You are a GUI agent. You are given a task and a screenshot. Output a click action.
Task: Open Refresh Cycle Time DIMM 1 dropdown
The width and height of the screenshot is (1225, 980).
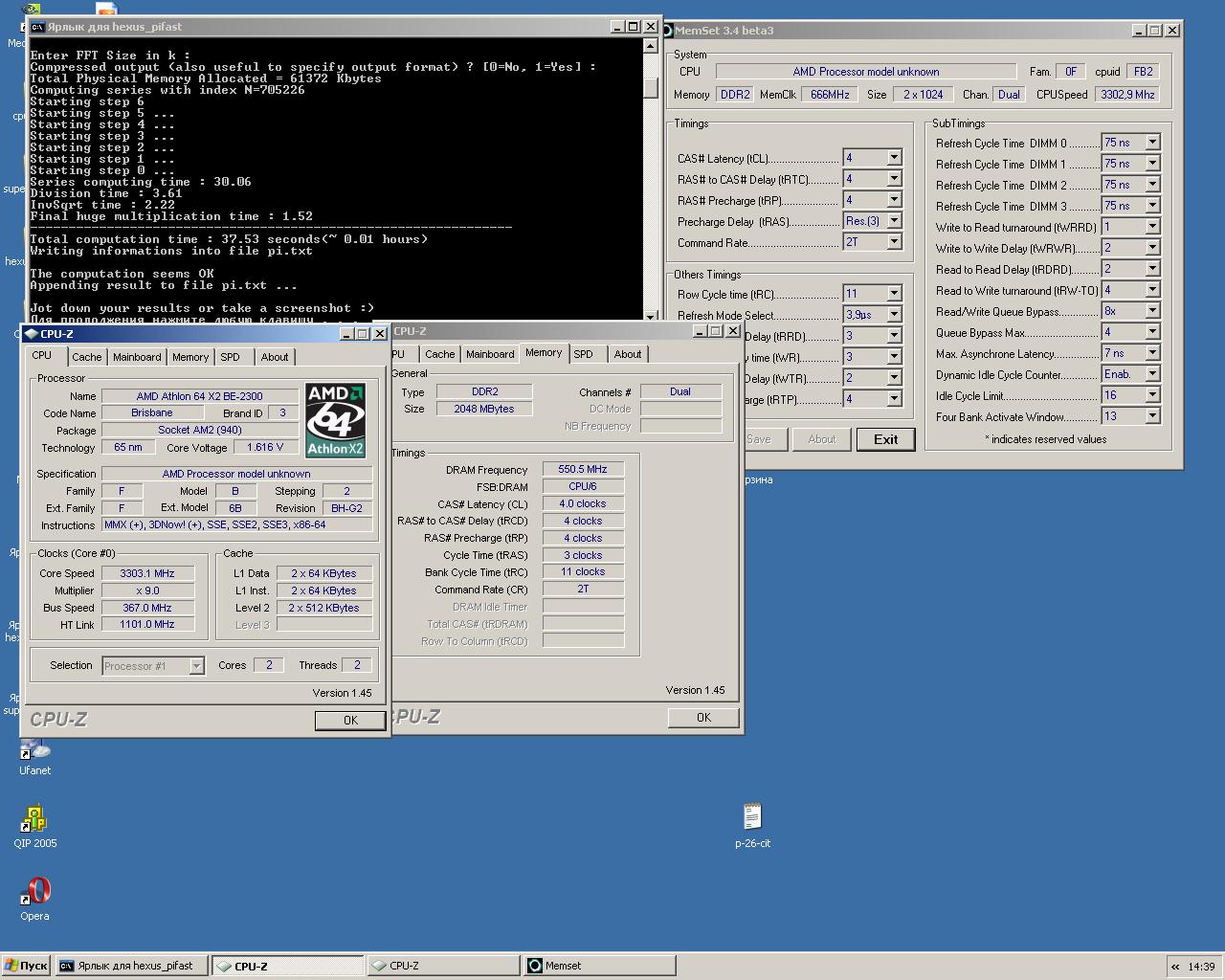1152,164
